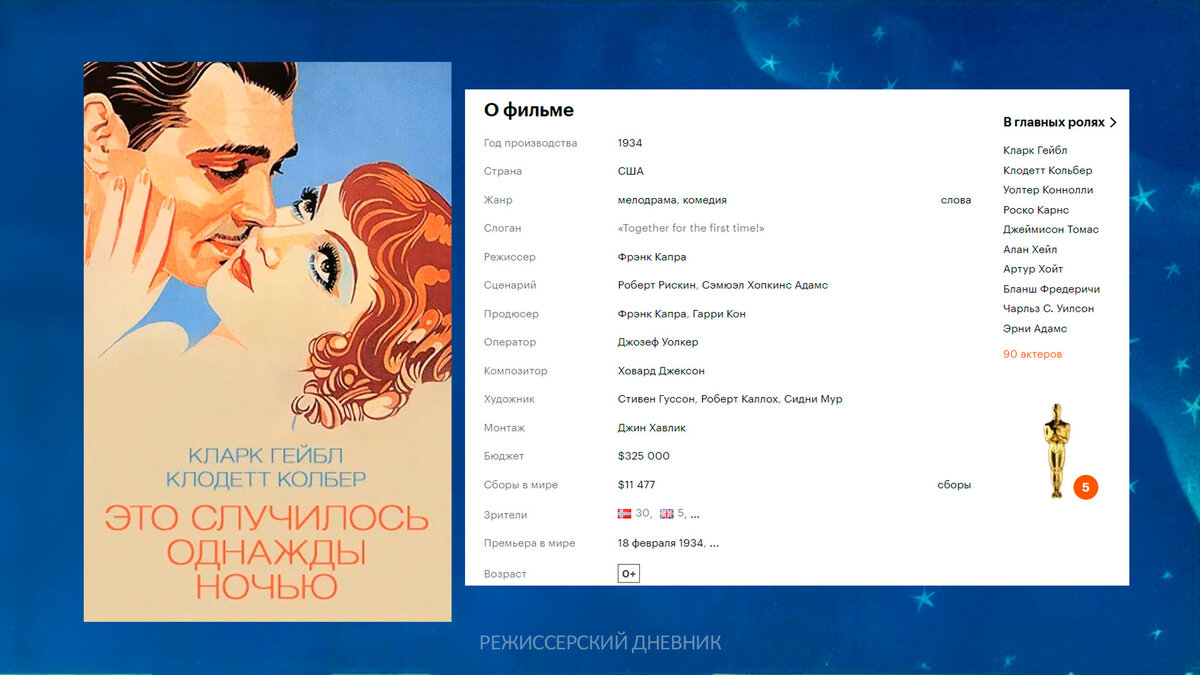1200x675 pixels.
Task: Click the Norway flag in Зрители row
Action: coord(625,514)
